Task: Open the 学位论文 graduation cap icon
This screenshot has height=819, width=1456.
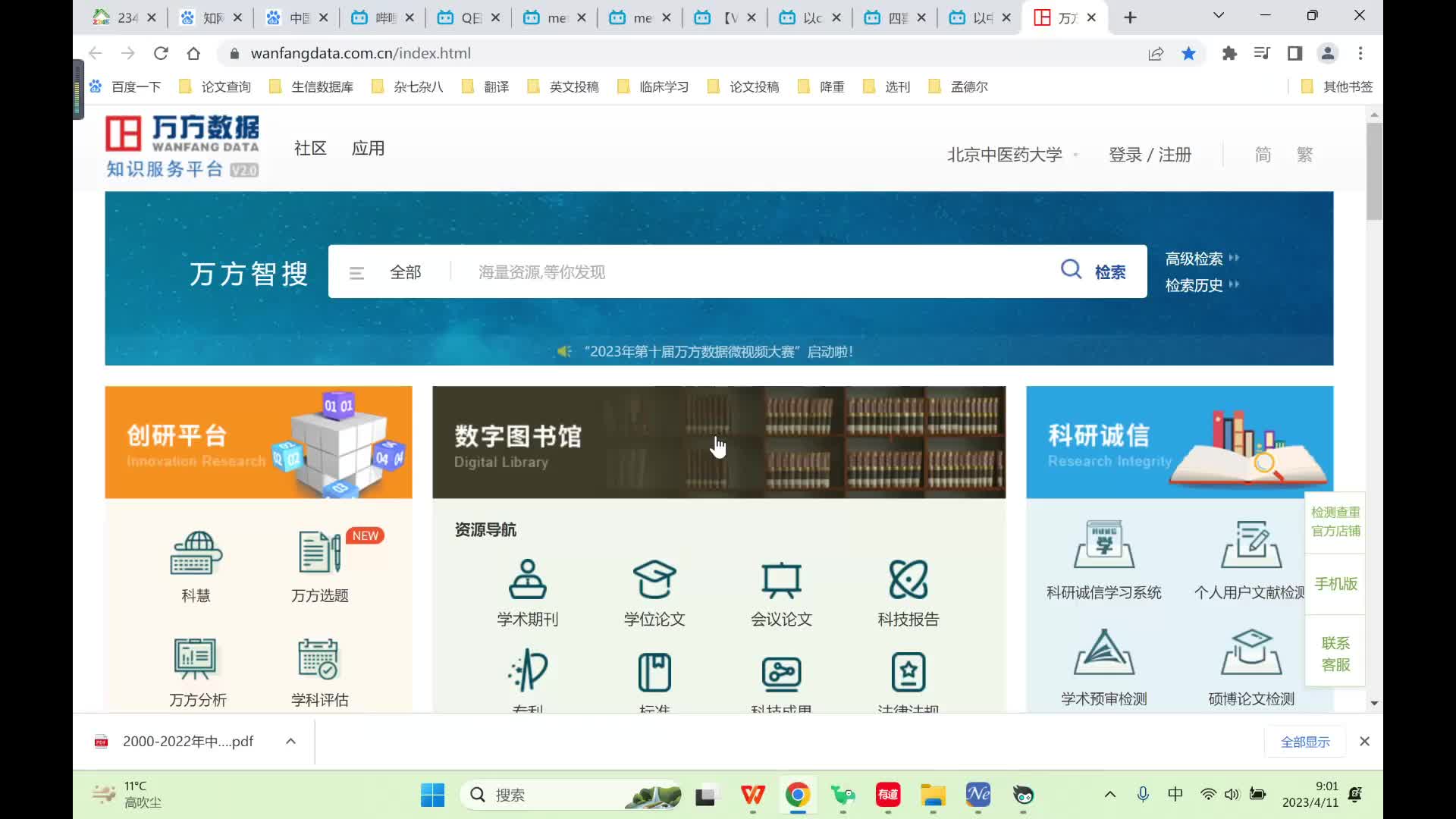Action: (x=654, y=580)
